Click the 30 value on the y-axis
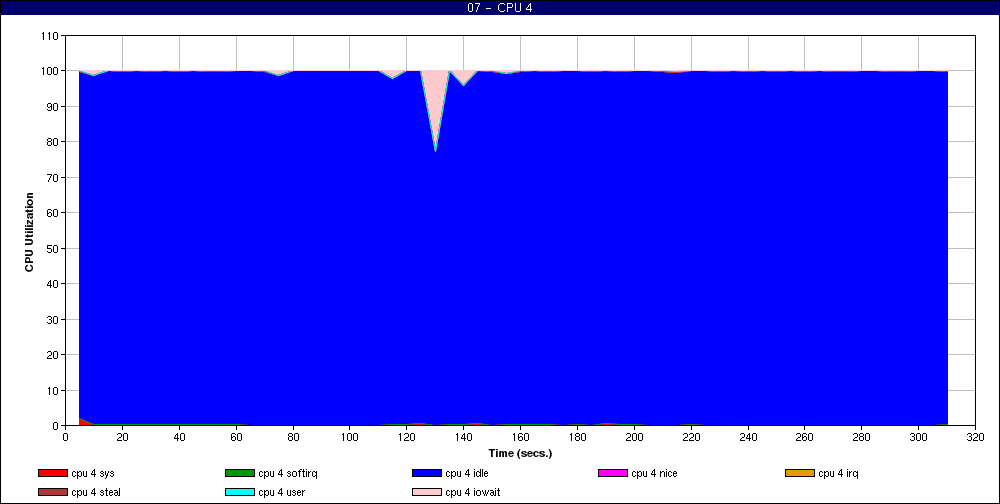This screenshot has height=504, width=1000. pos(52,319)
